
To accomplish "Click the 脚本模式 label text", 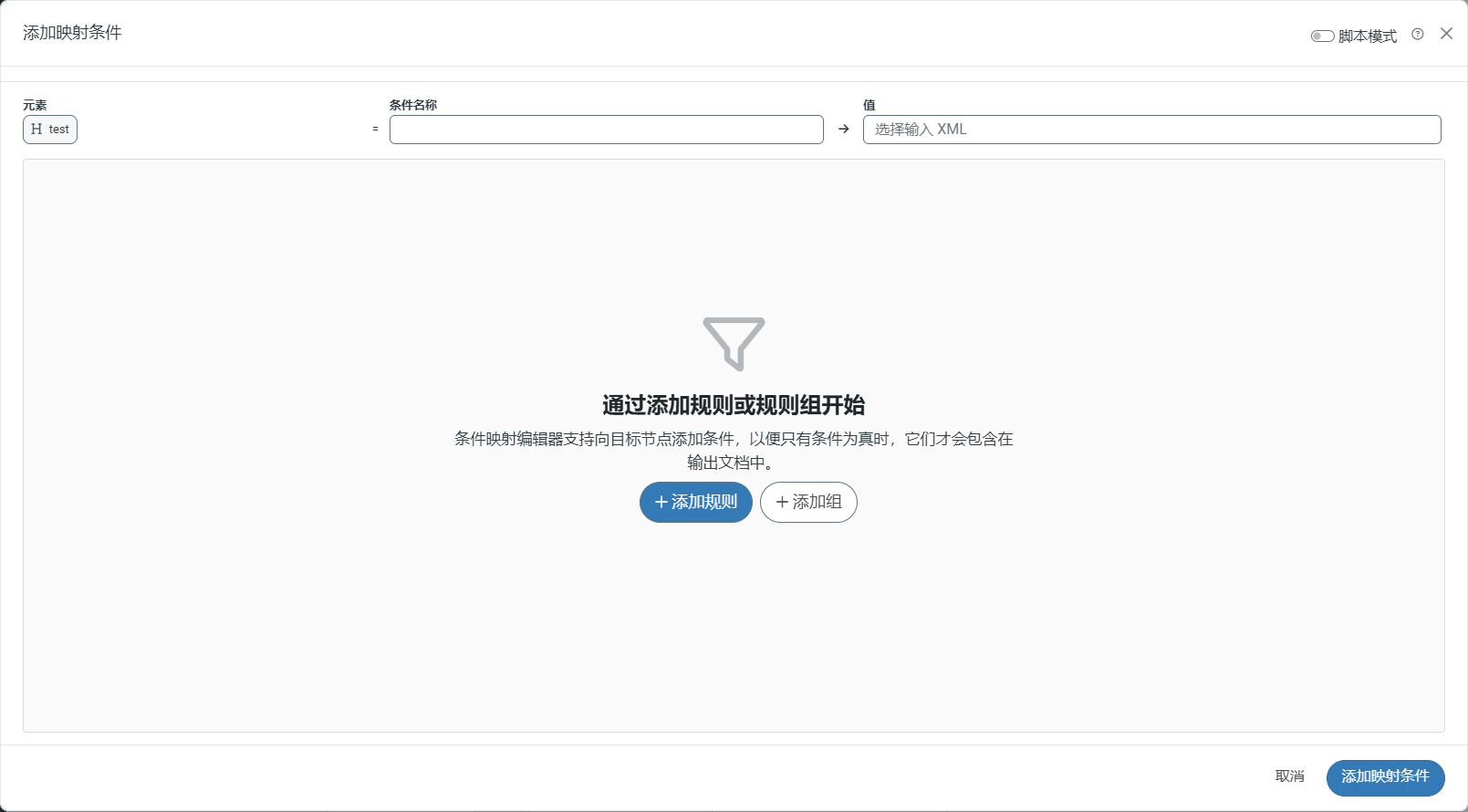I will point(1367,36).
